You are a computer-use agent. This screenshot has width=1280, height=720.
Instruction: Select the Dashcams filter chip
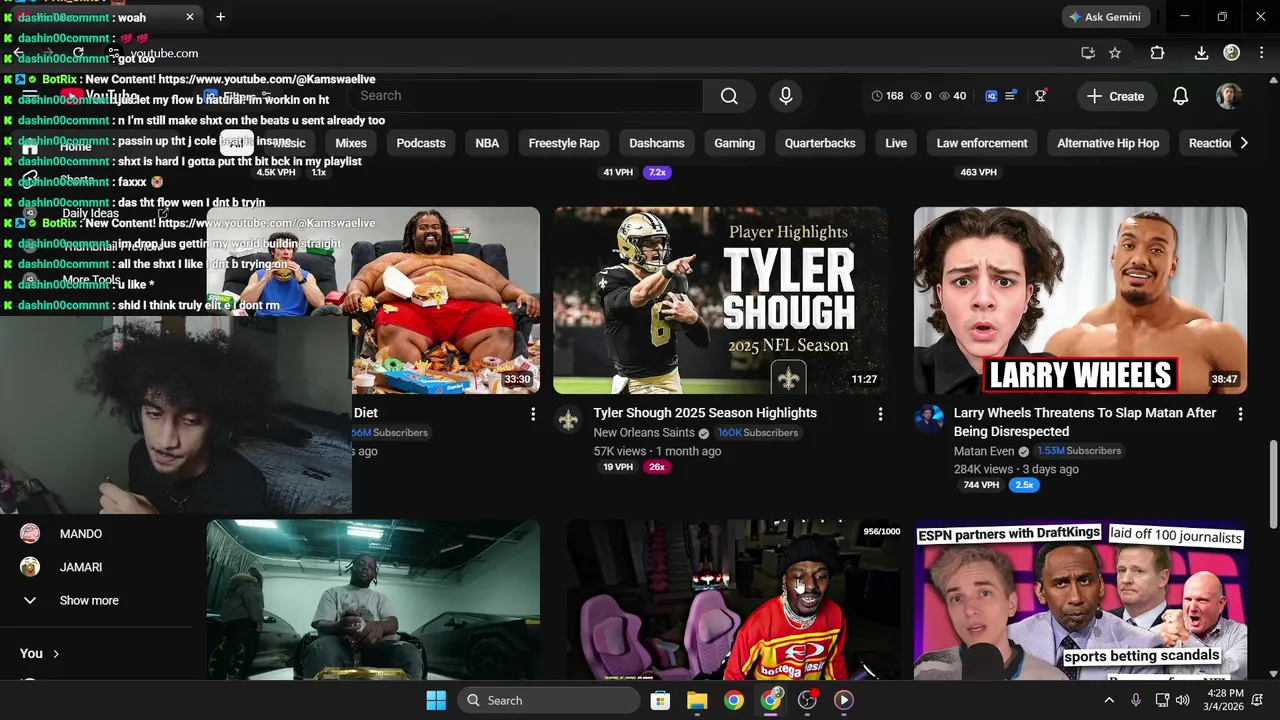click(657, 143)
